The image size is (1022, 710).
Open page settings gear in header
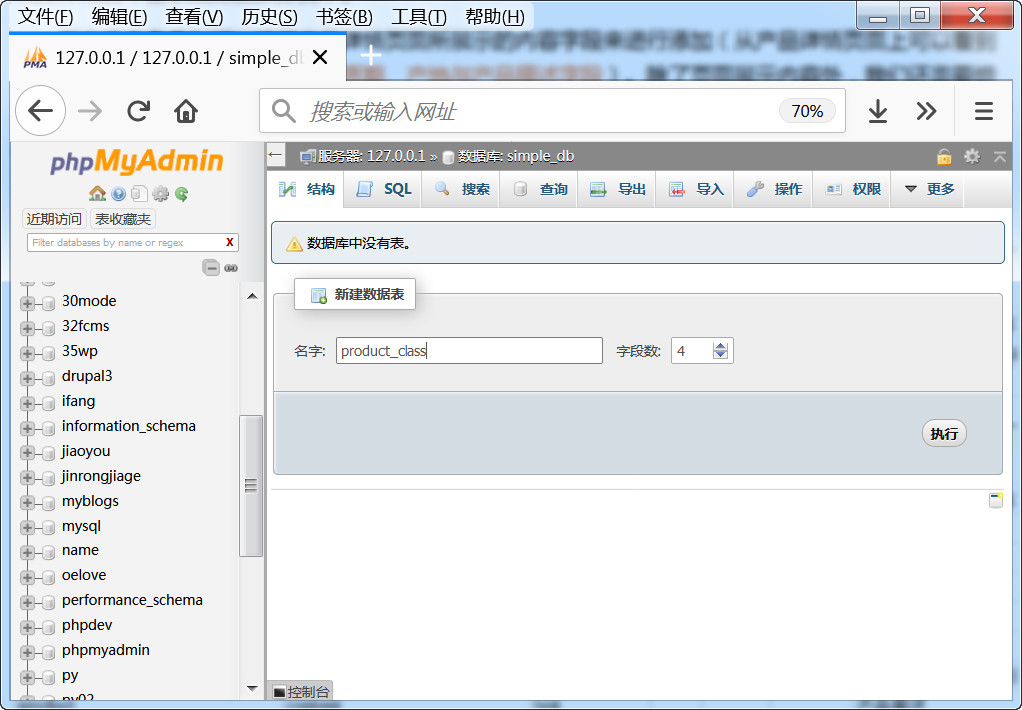click(972, 156)
